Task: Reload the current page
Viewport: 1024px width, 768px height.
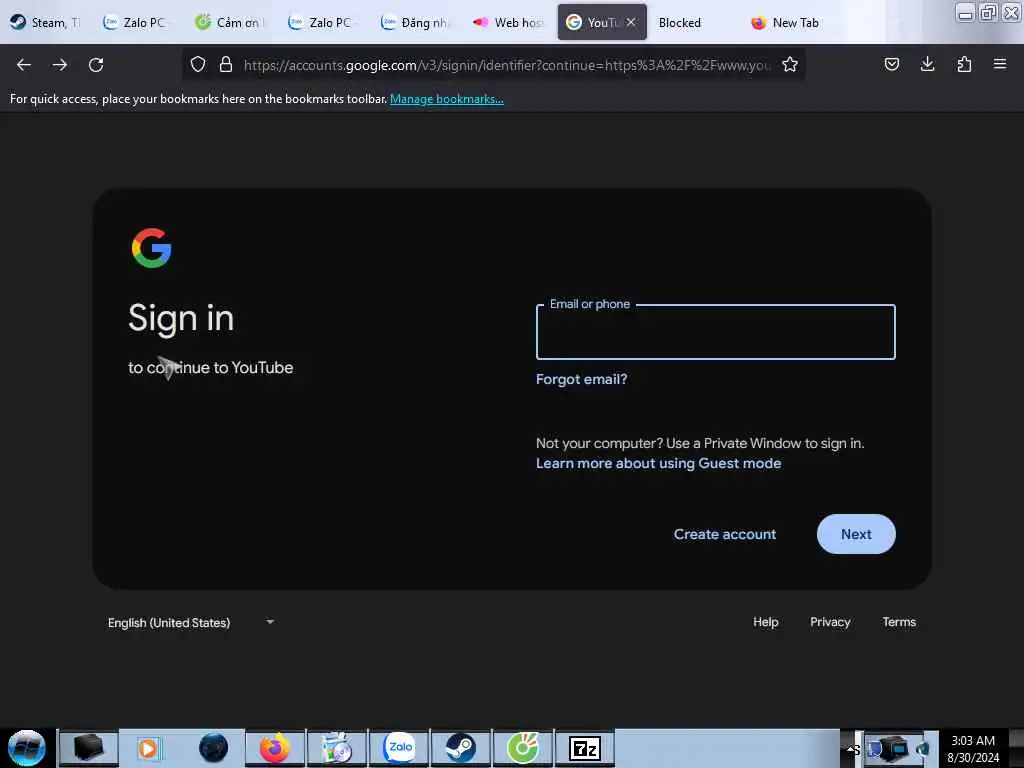Action: click(x=96, y=65)
